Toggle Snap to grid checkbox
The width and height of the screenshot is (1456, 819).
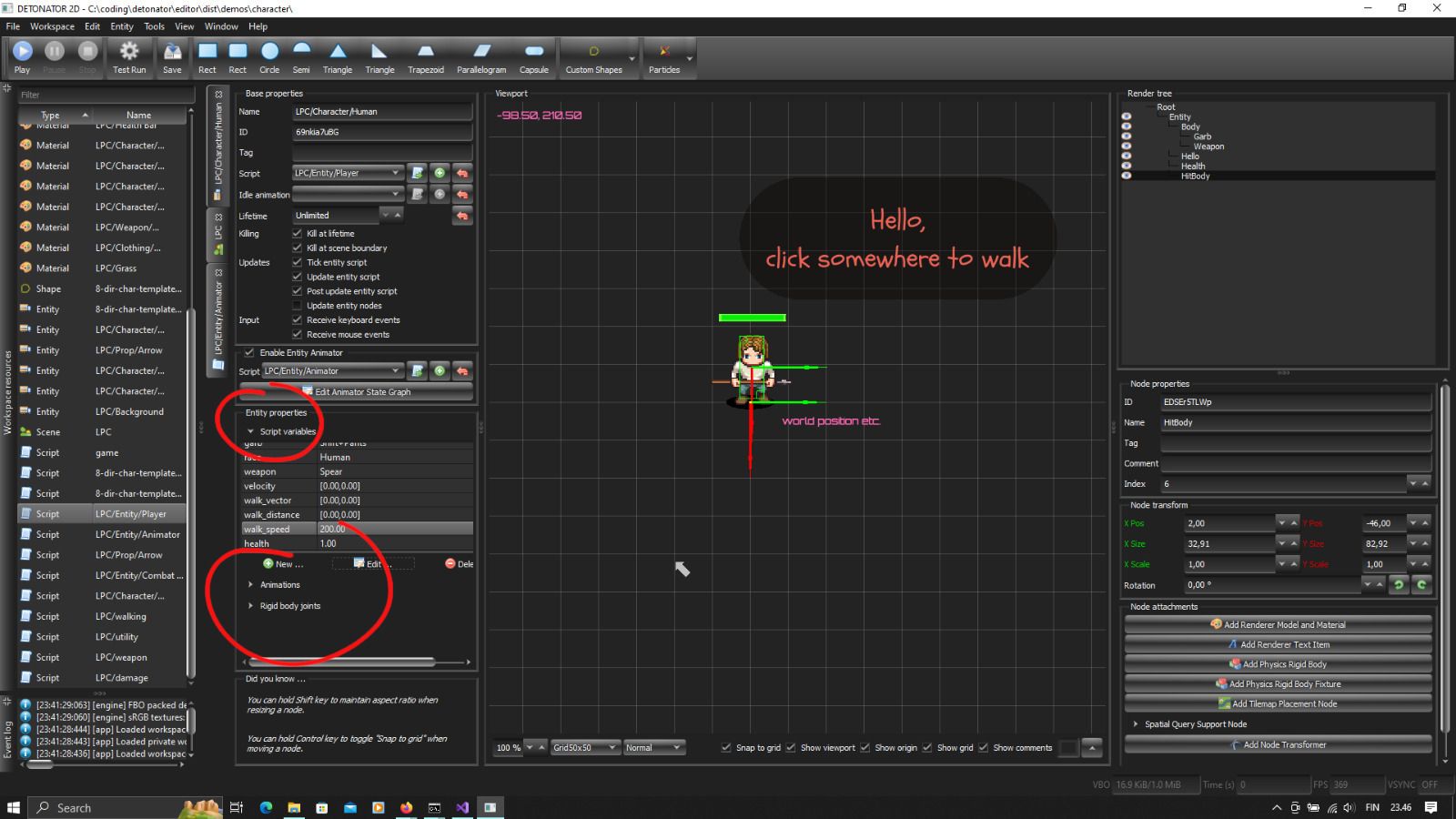tap(726, 748)
